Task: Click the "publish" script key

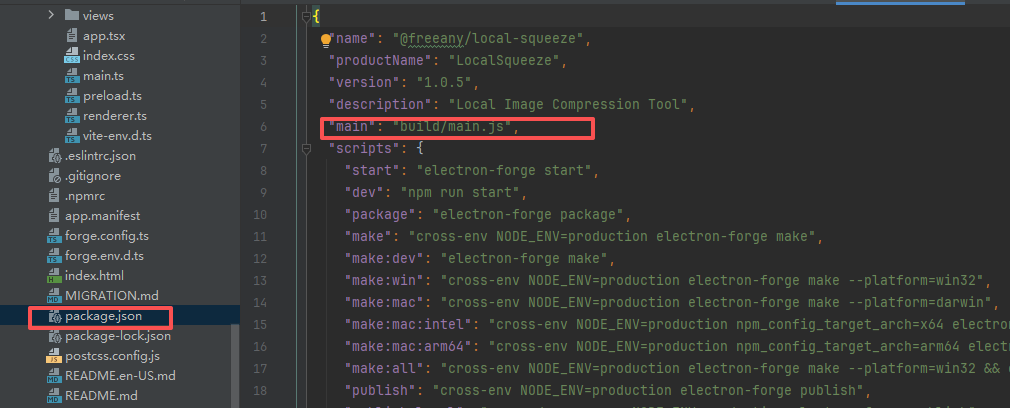Action: (x=380, y=389)
